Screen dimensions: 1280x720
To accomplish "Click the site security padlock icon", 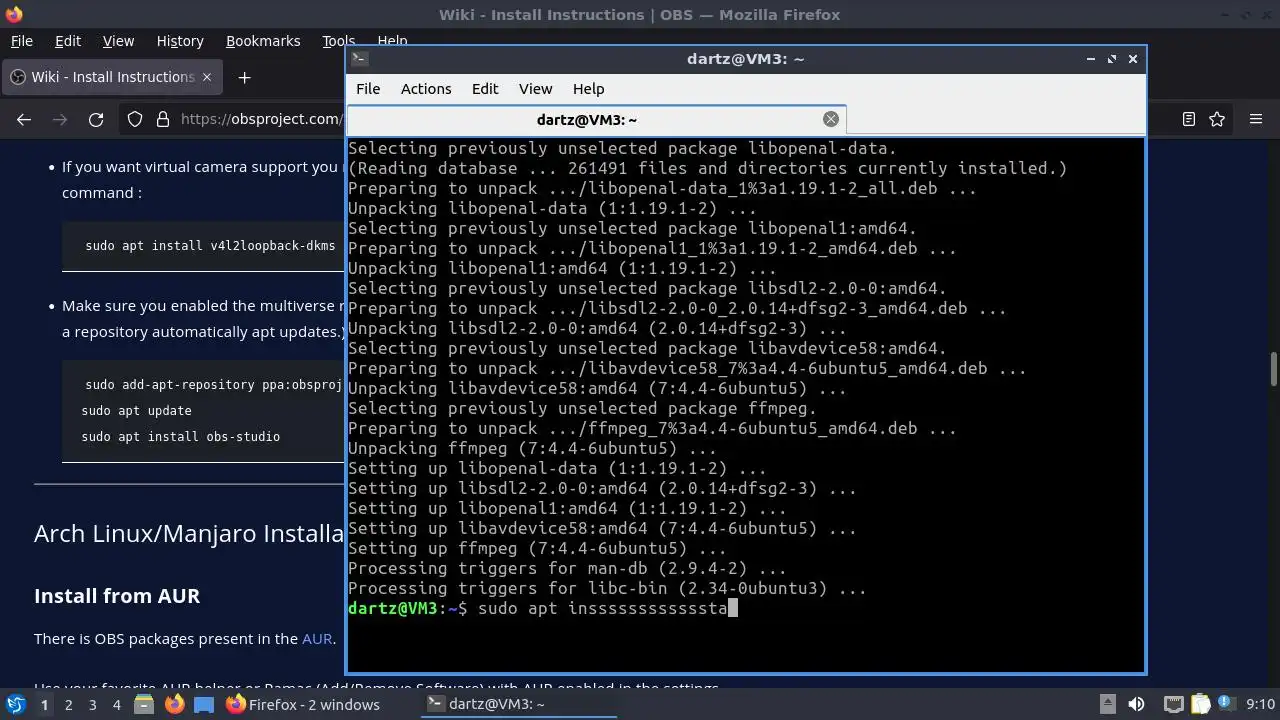I will (163, 119).
